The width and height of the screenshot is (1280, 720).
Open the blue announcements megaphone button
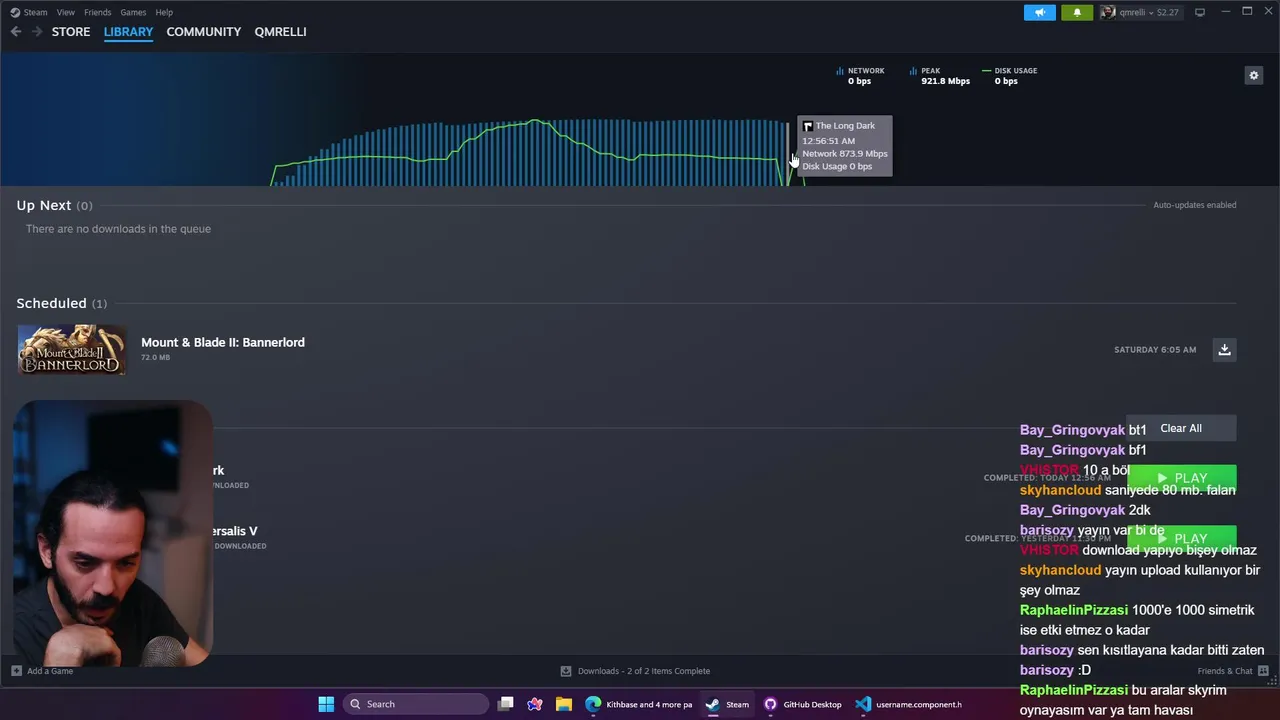(1040, 12)
